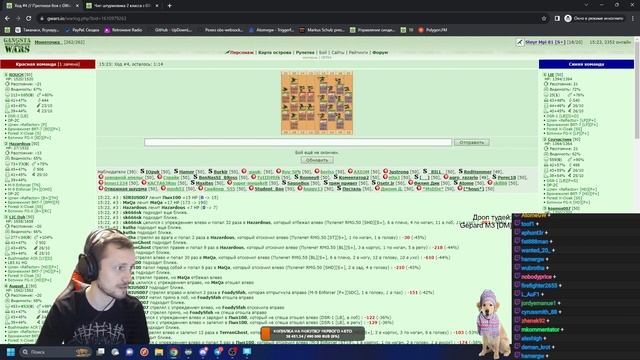
Task: Bookmark this page with the star icon
Action: (544, 18)
